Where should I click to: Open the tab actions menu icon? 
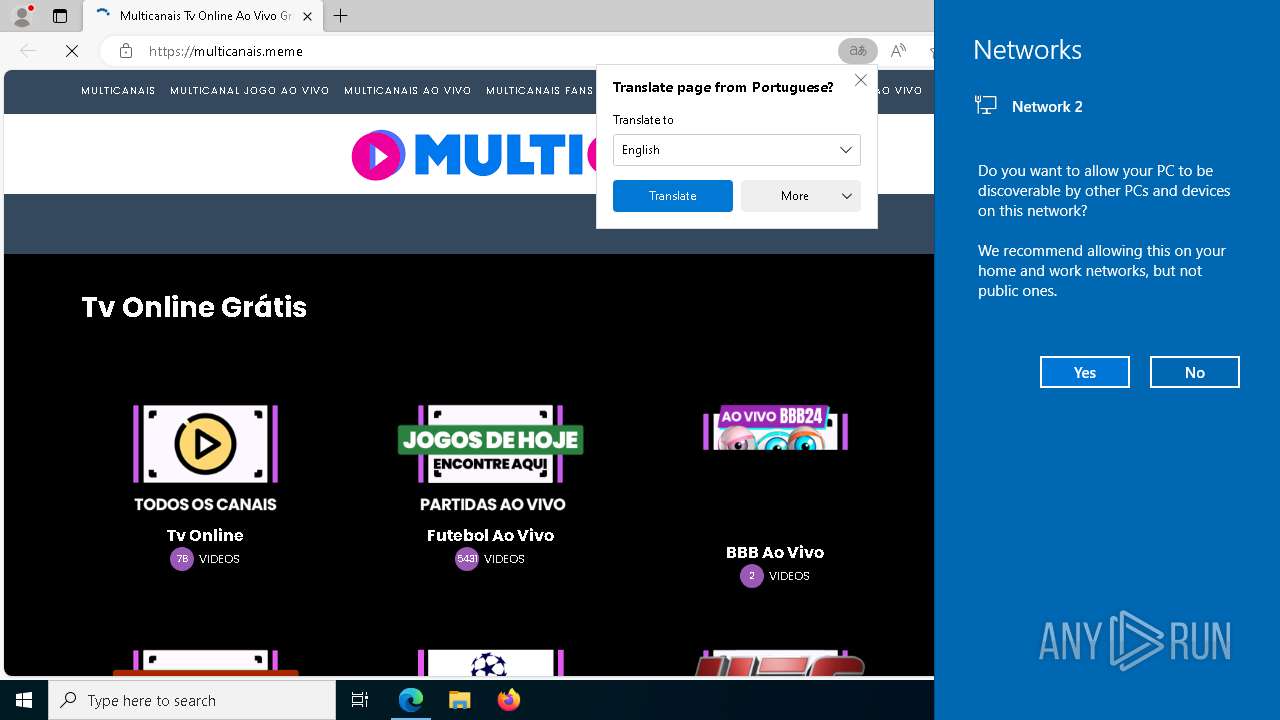(x=60, y=16)
